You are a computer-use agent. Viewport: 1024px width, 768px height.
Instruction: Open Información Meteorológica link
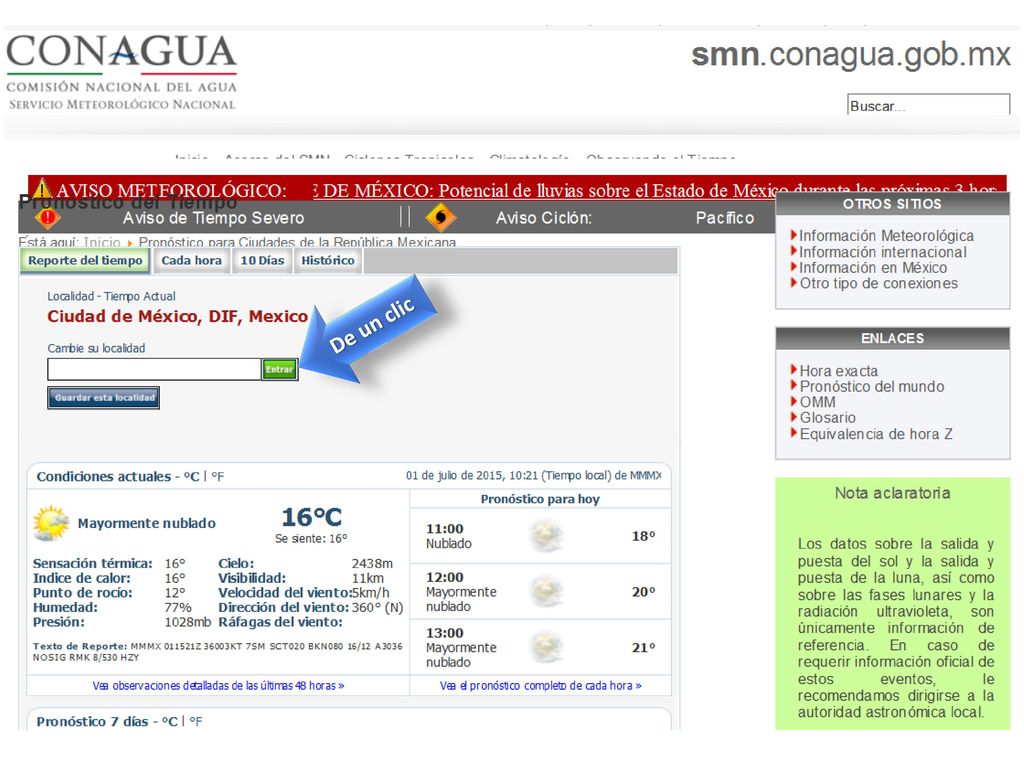tap(886, 236)
